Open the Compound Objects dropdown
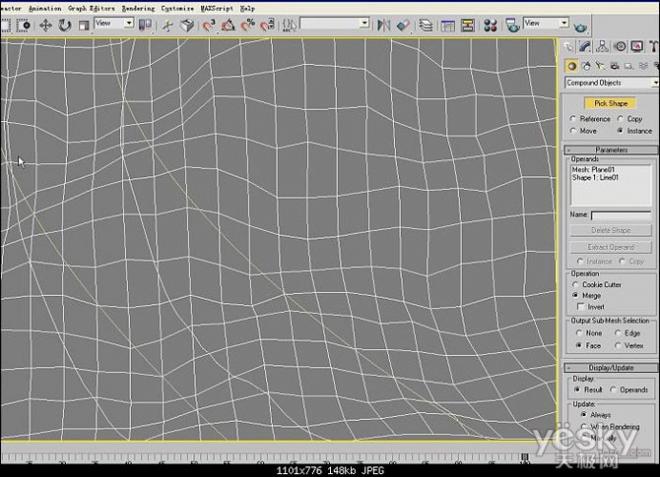Viewport: 660px width, 477px height. [611, 83]
